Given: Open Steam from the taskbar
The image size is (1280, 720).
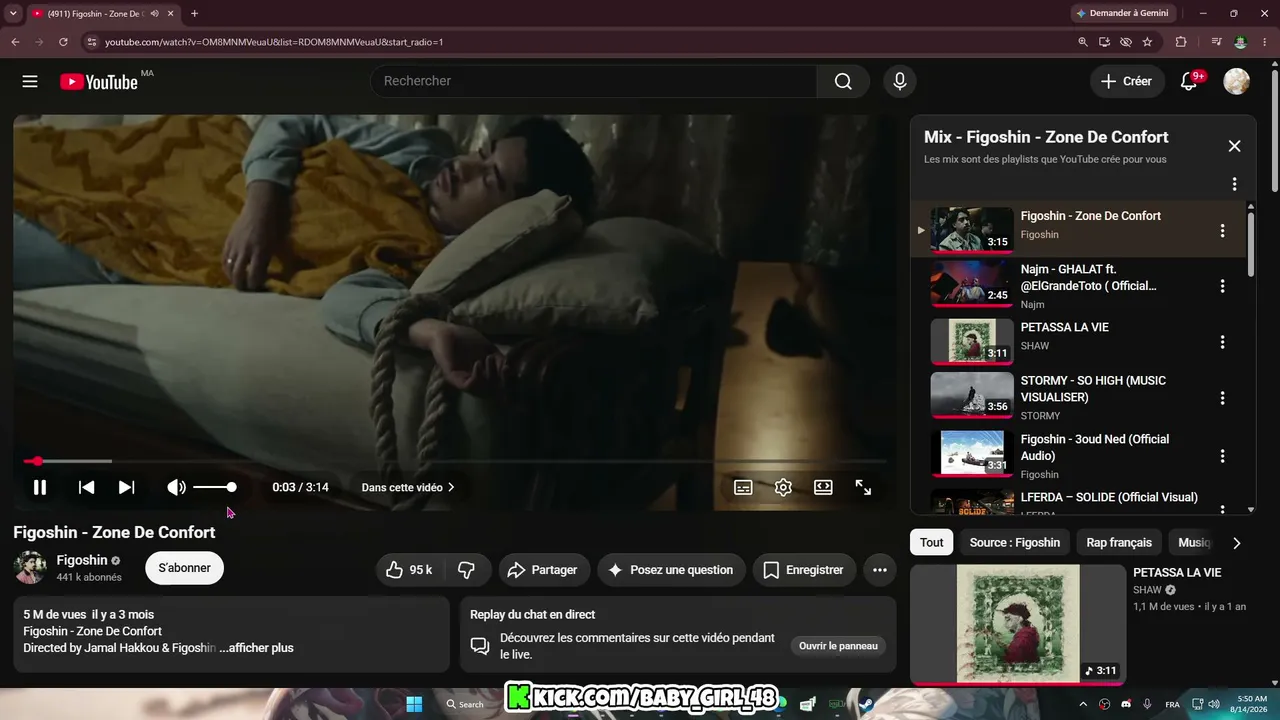Looking at the screenshot, I should (866, 704).
